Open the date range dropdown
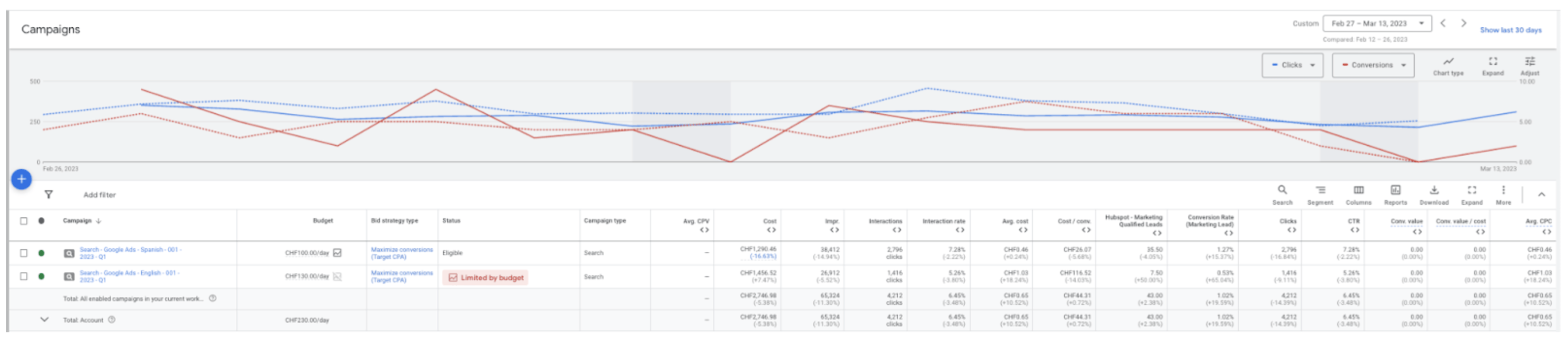Viewport: 1568px width, 343px height. pyautogui.click(x=1377, y=24)
